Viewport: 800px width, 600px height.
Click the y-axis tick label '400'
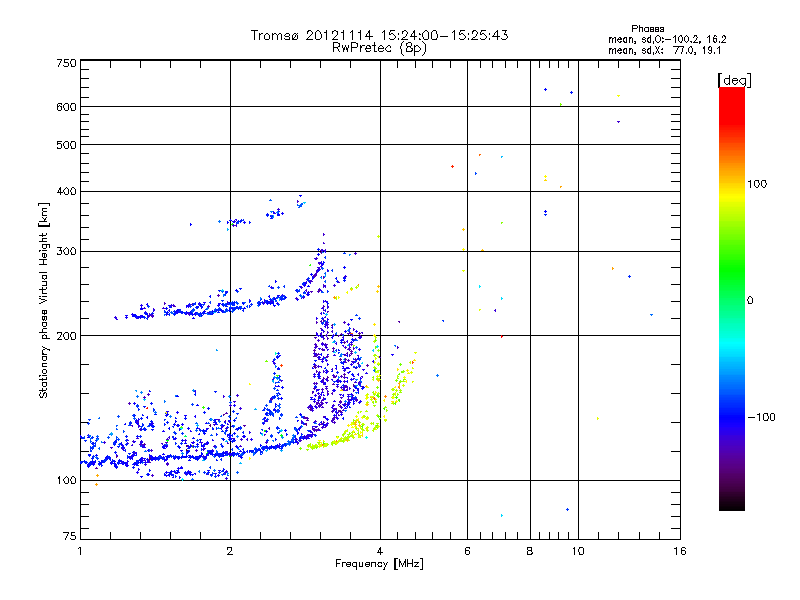pos(66,192)
